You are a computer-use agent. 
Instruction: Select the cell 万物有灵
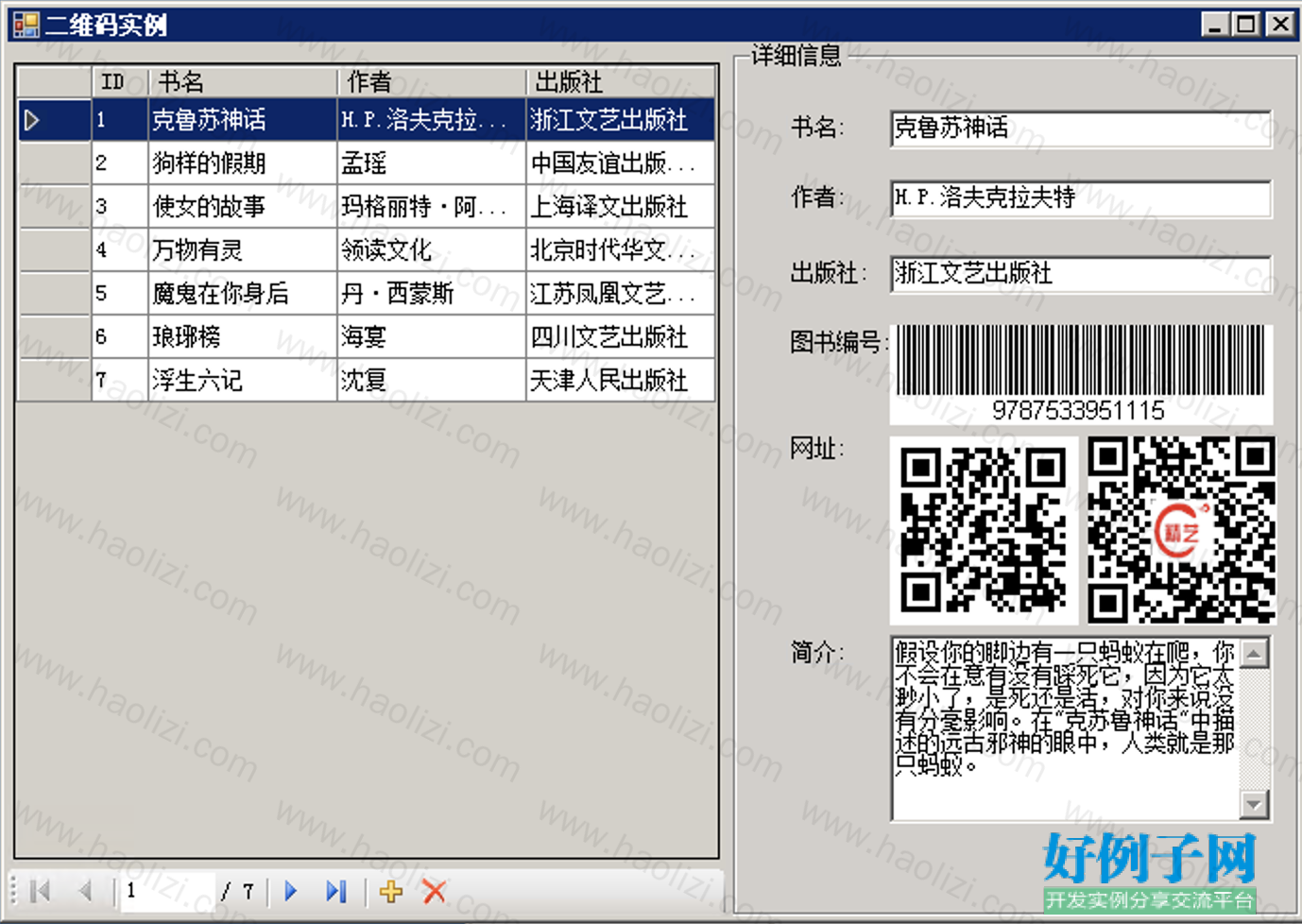(x=243, y=250)
